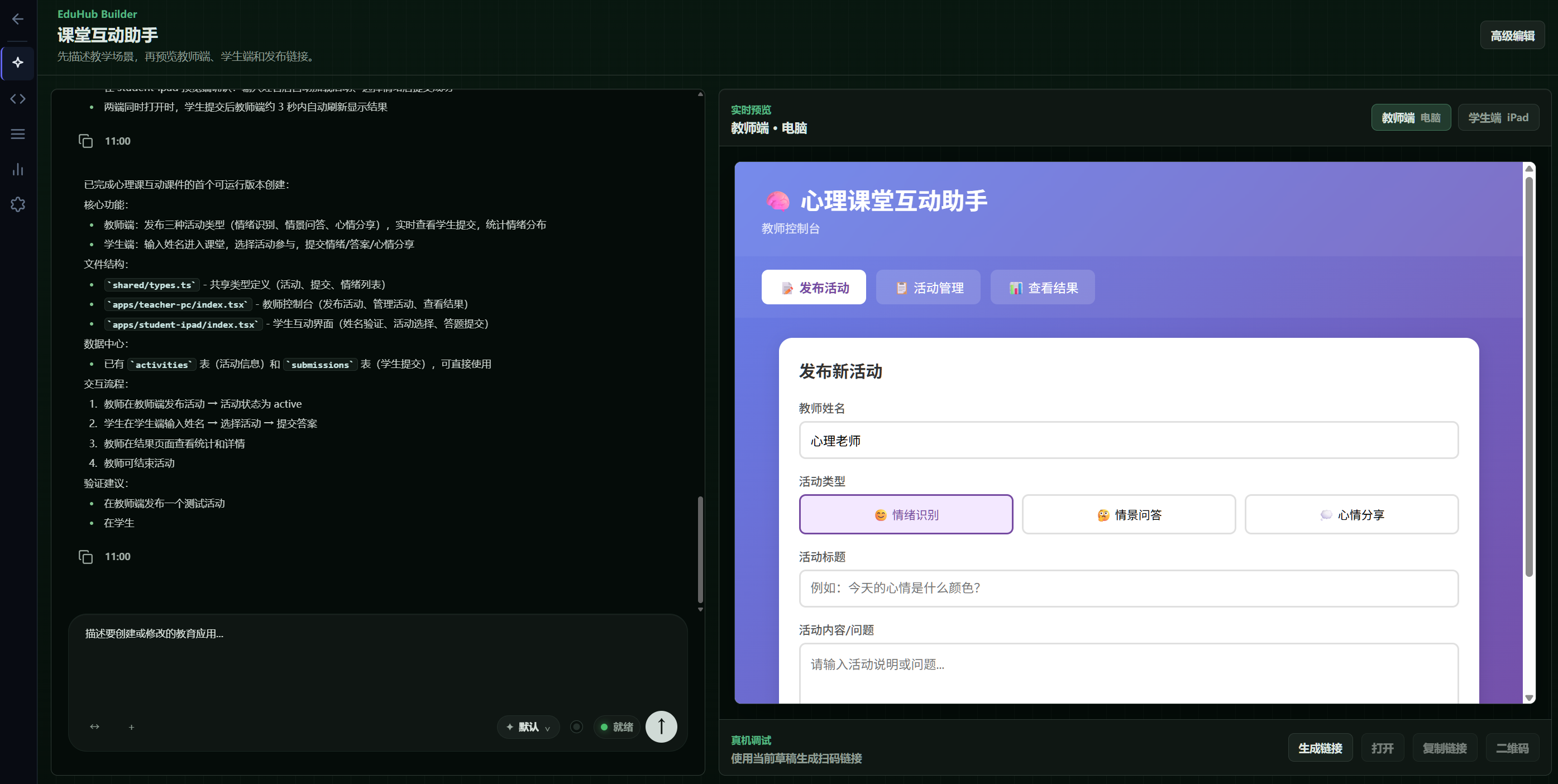Open the sparkle AI builder sidebar icon
The image size is (1558, 784).
pos(17,63)
